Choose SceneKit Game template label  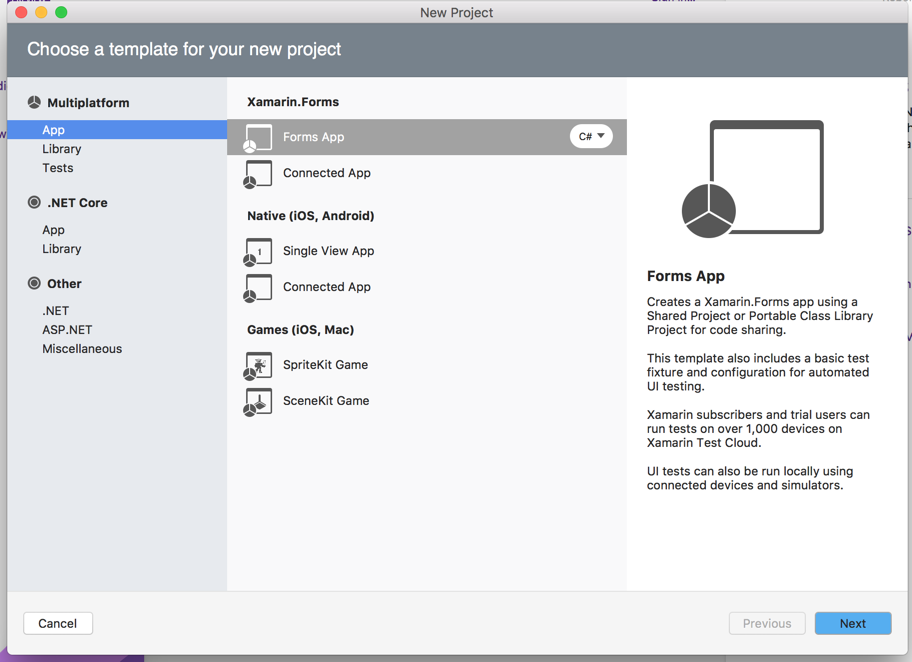point(326,401)
